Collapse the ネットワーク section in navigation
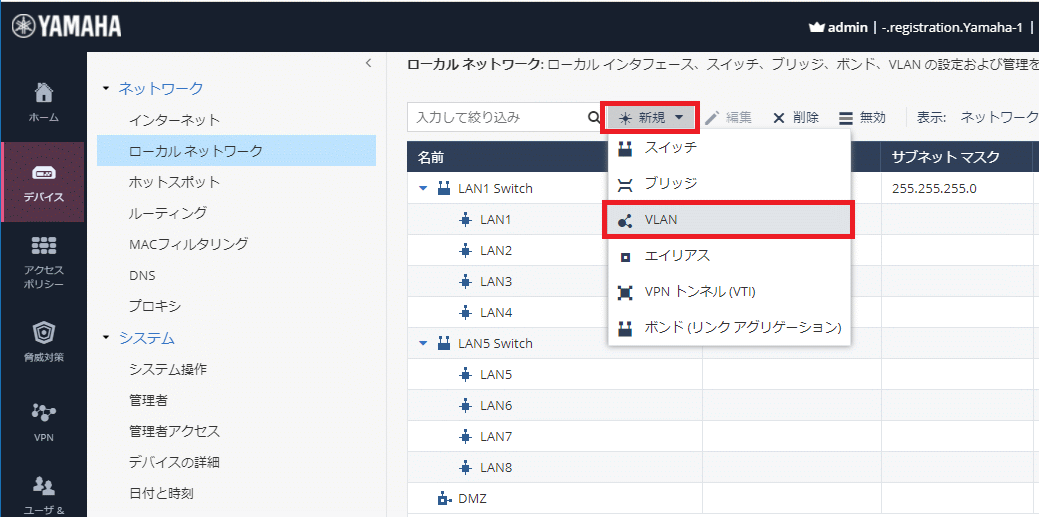 (x=106, y=89)
